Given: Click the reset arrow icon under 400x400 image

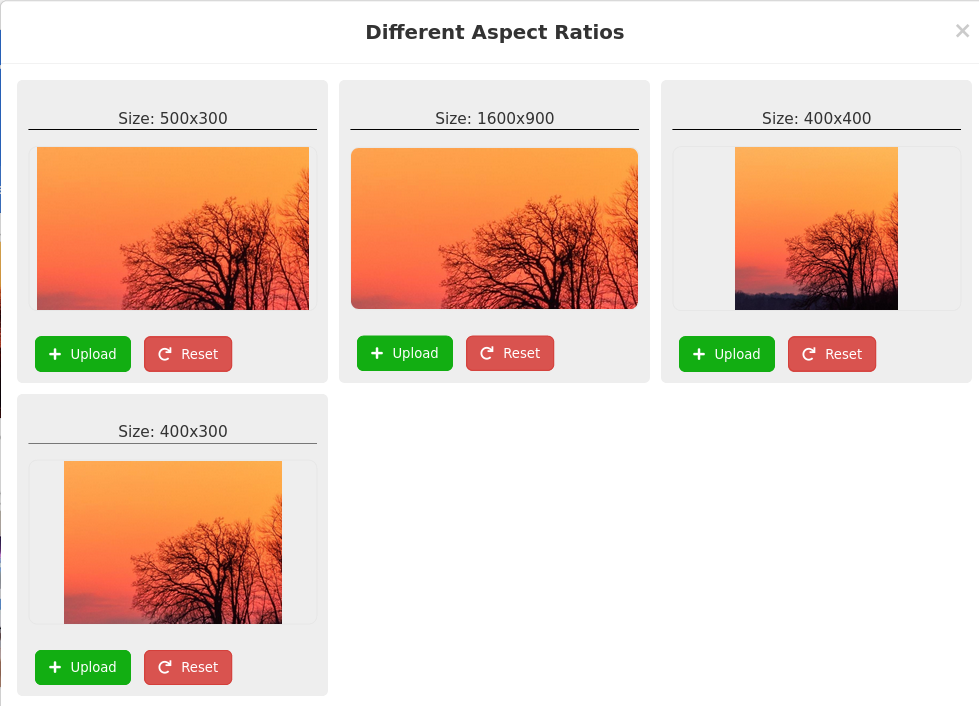Looking at the screenshot, I should (x=809, y=354).
